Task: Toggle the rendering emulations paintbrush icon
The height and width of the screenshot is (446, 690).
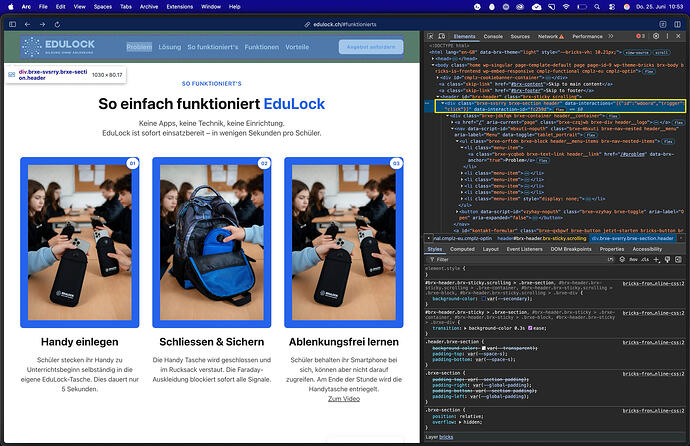Action: [668, 260]
